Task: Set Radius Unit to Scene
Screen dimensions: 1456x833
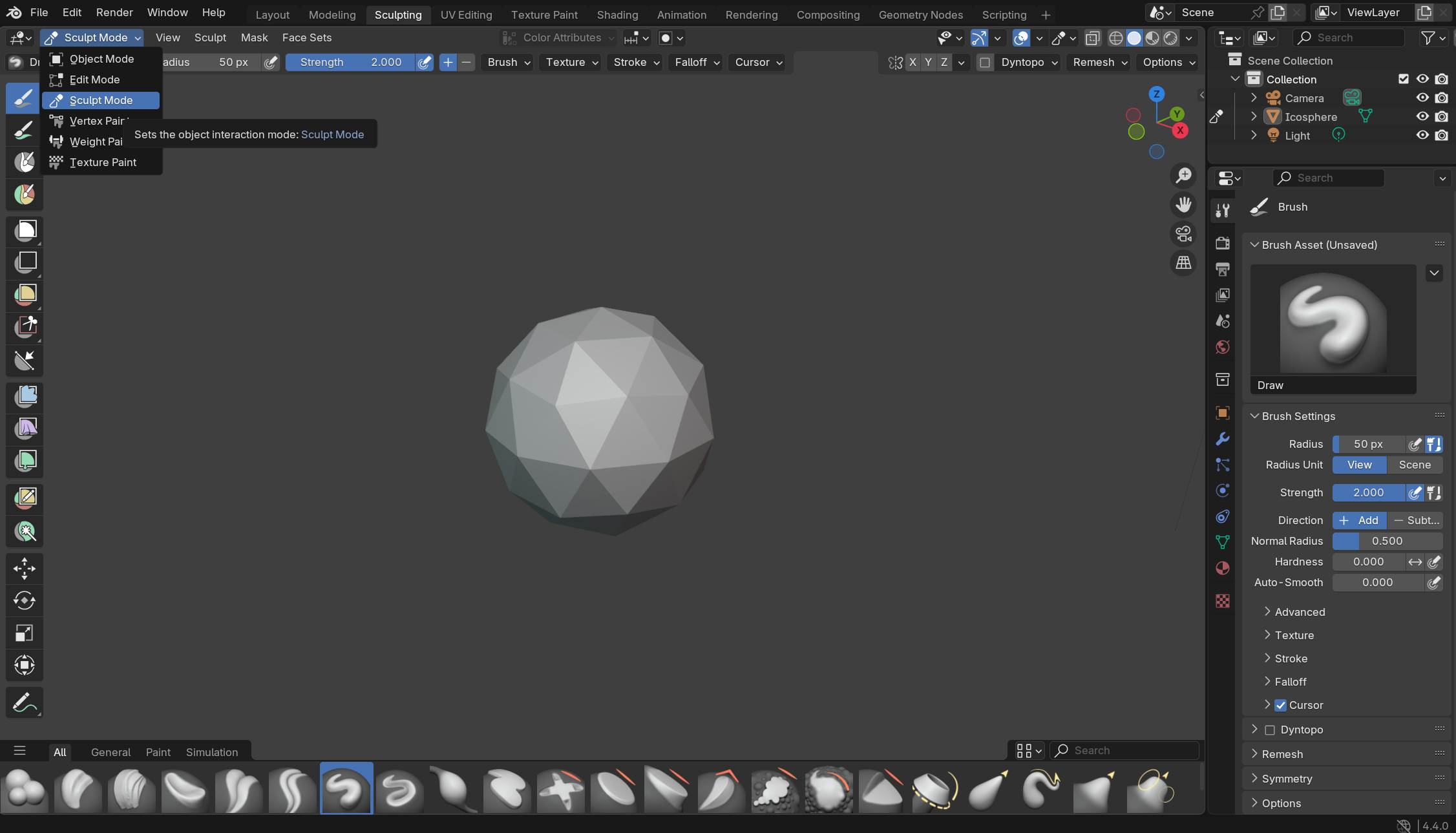Action: [x=1415, y=465]
